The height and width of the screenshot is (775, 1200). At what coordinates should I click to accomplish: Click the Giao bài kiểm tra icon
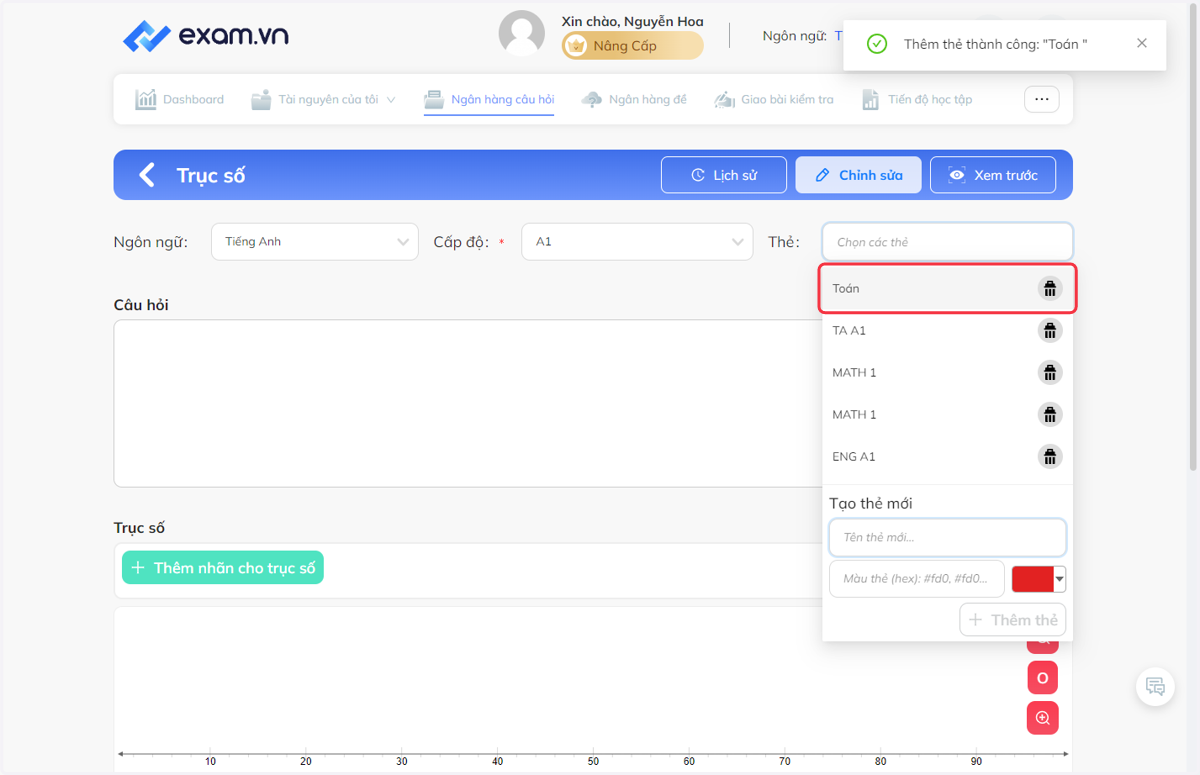pyautogui.click(x=724, y=100)
